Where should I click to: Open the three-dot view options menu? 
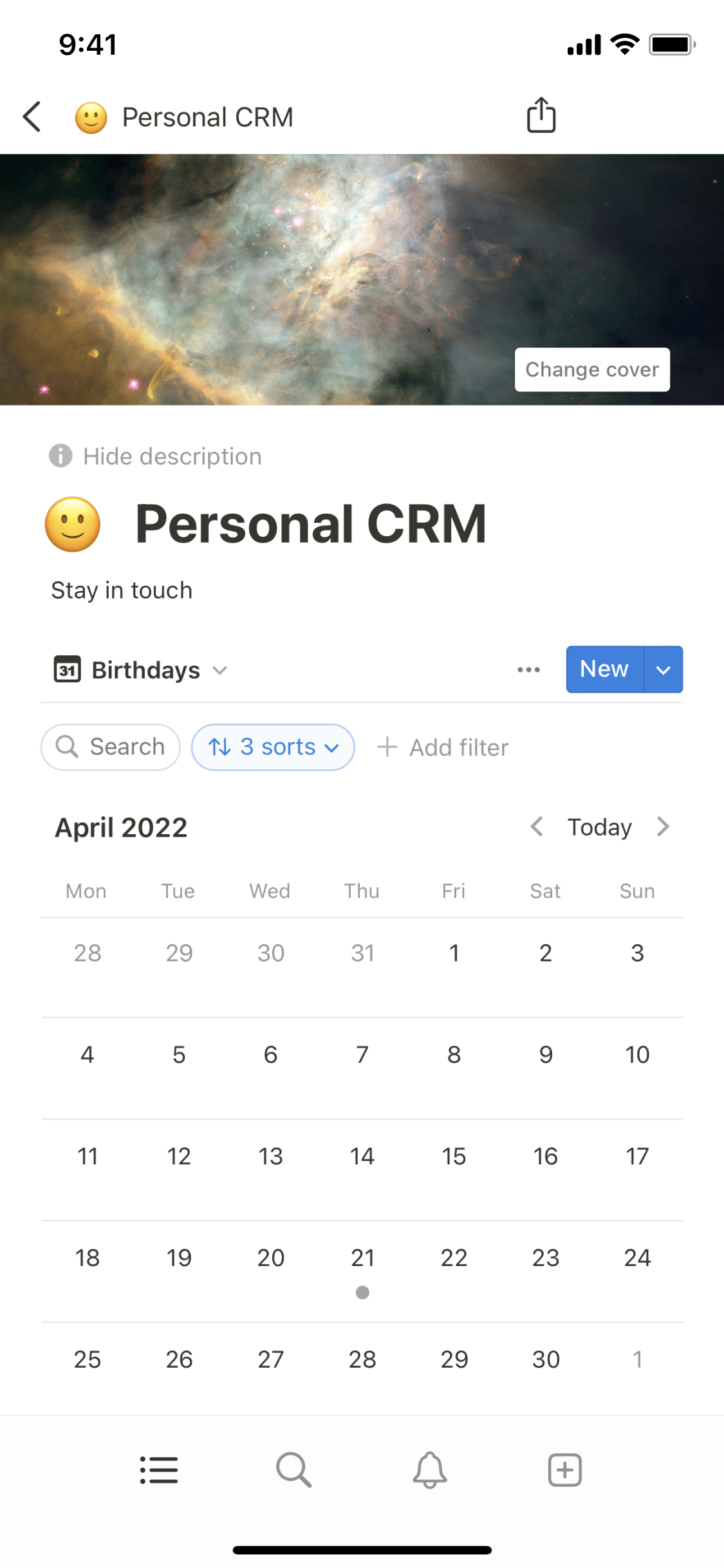tap(528, 669)
